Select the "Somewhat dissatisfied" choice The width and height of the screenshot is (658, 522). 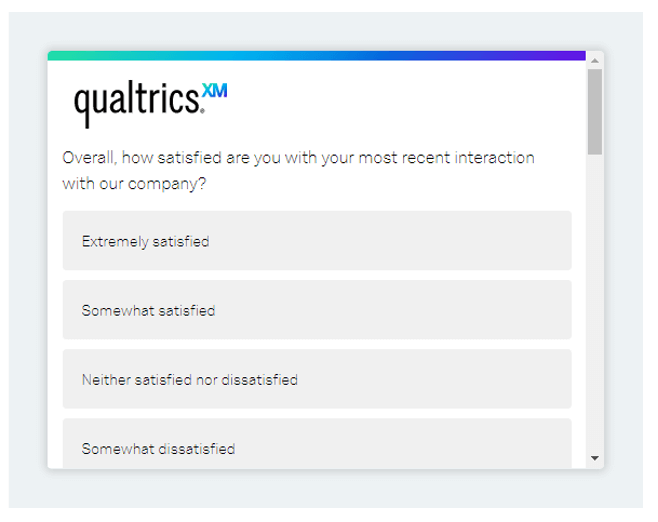coord(317,447)
